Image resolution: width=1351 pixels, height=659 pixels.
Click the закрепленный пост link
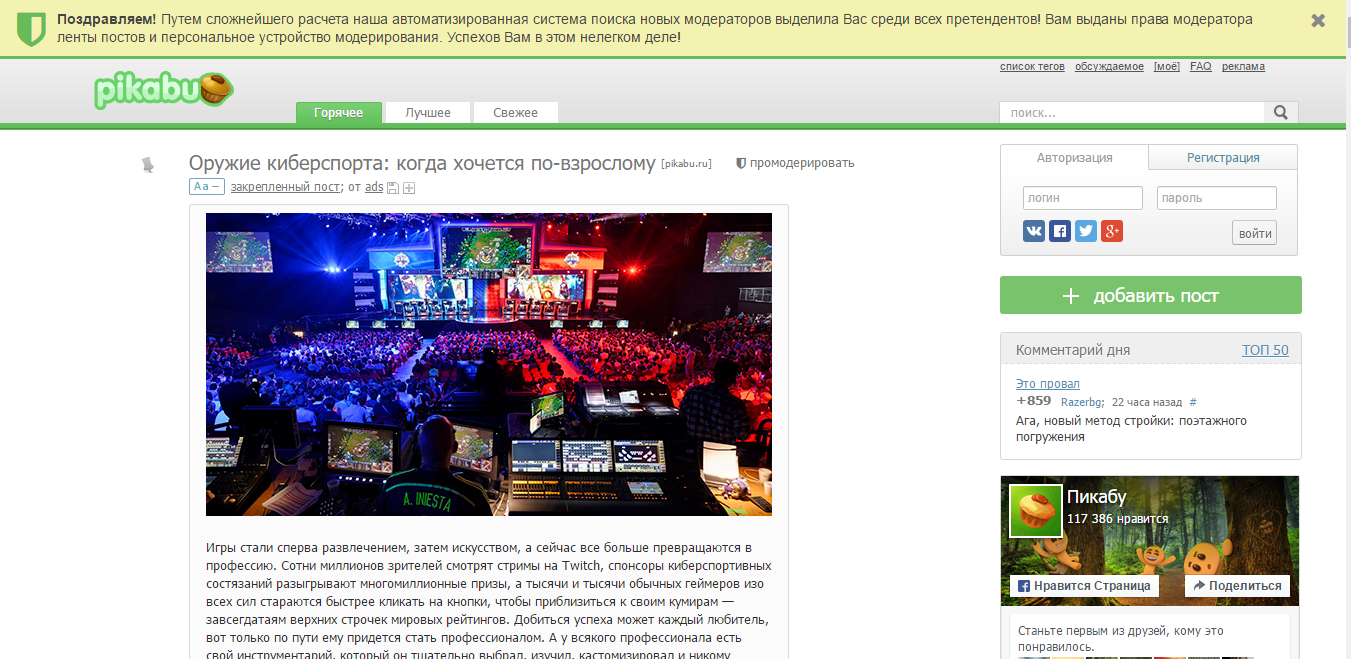click(285, 187)
